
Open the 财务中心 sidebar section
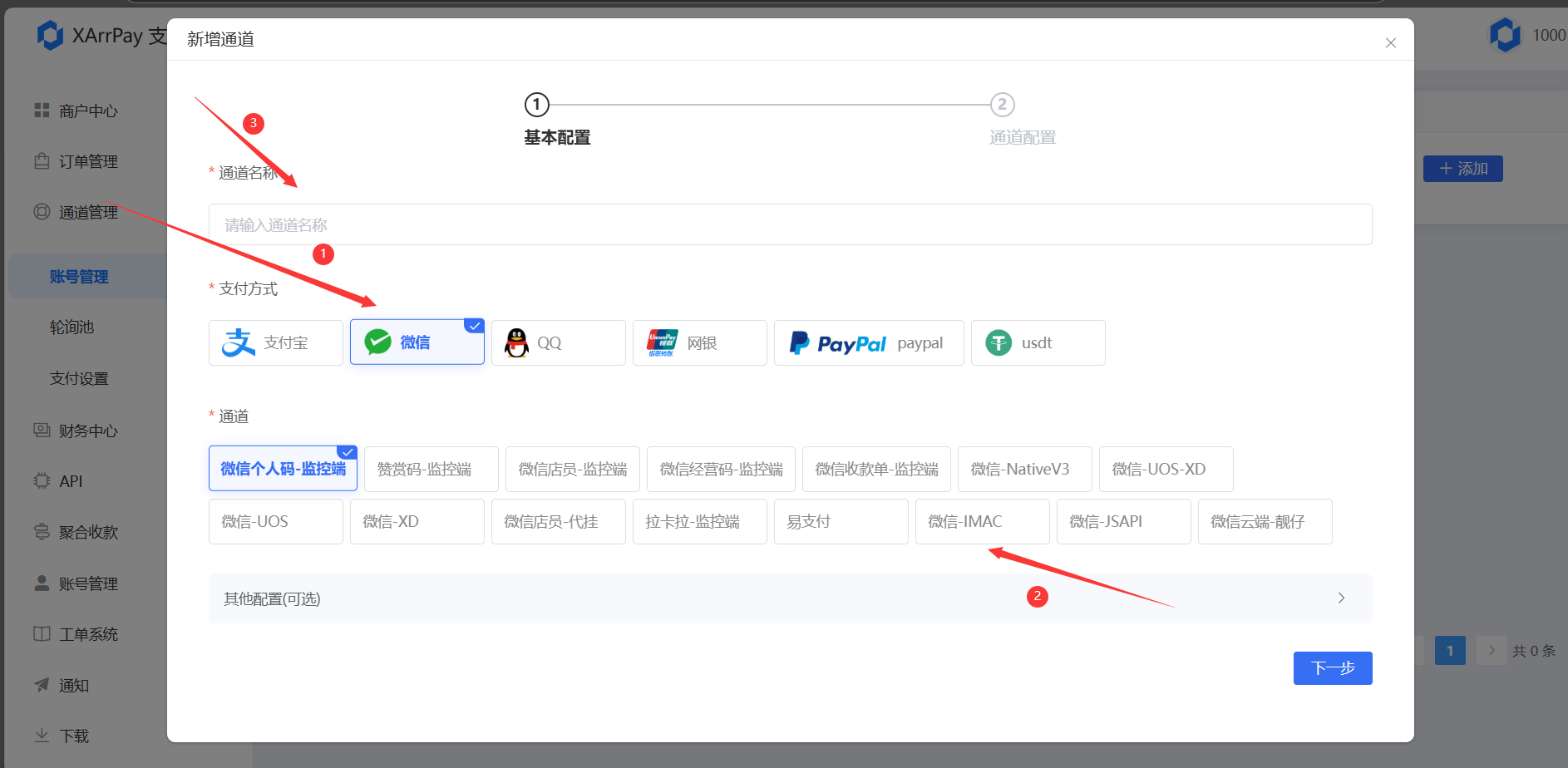click(86, 430)
